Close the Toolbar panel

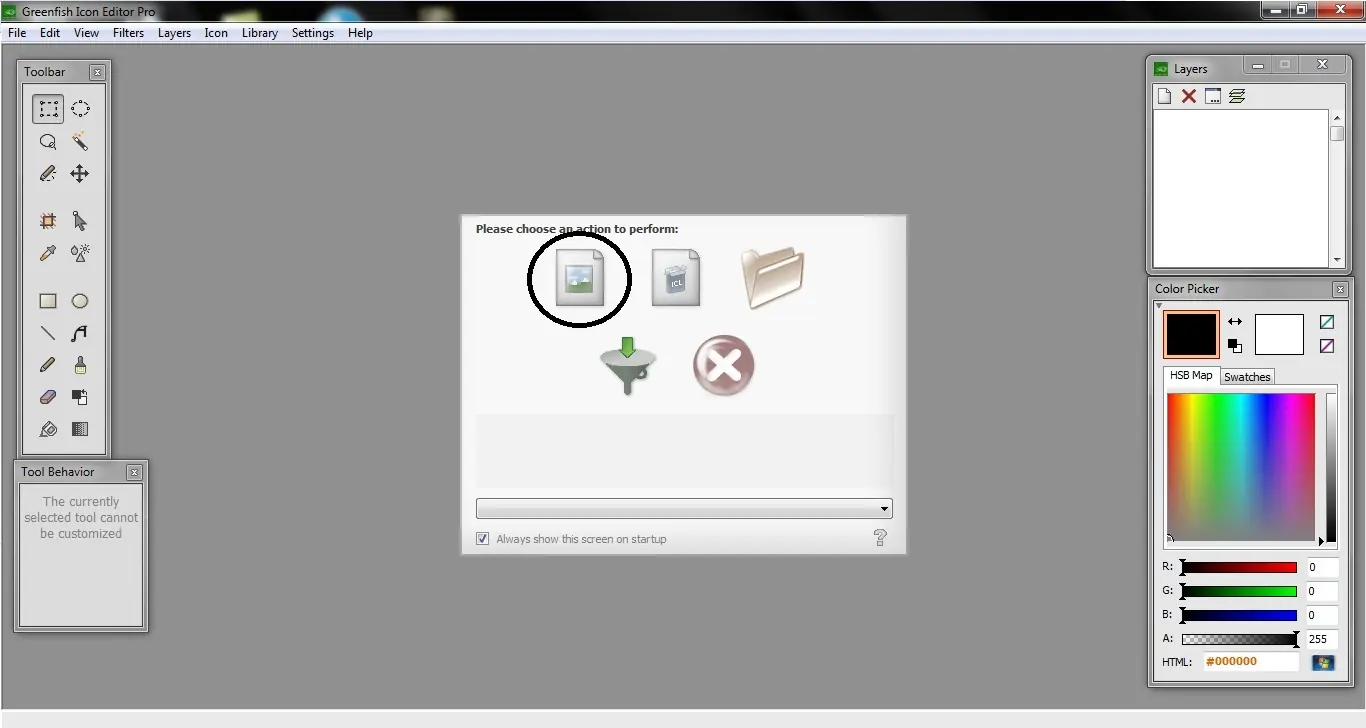tap(97, 72)
